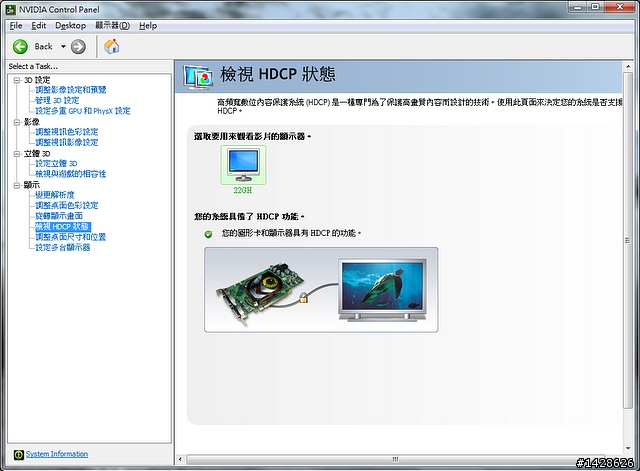
Task: Close the NVIDIA Control Panel window
Action: click(x=620, y=7)
